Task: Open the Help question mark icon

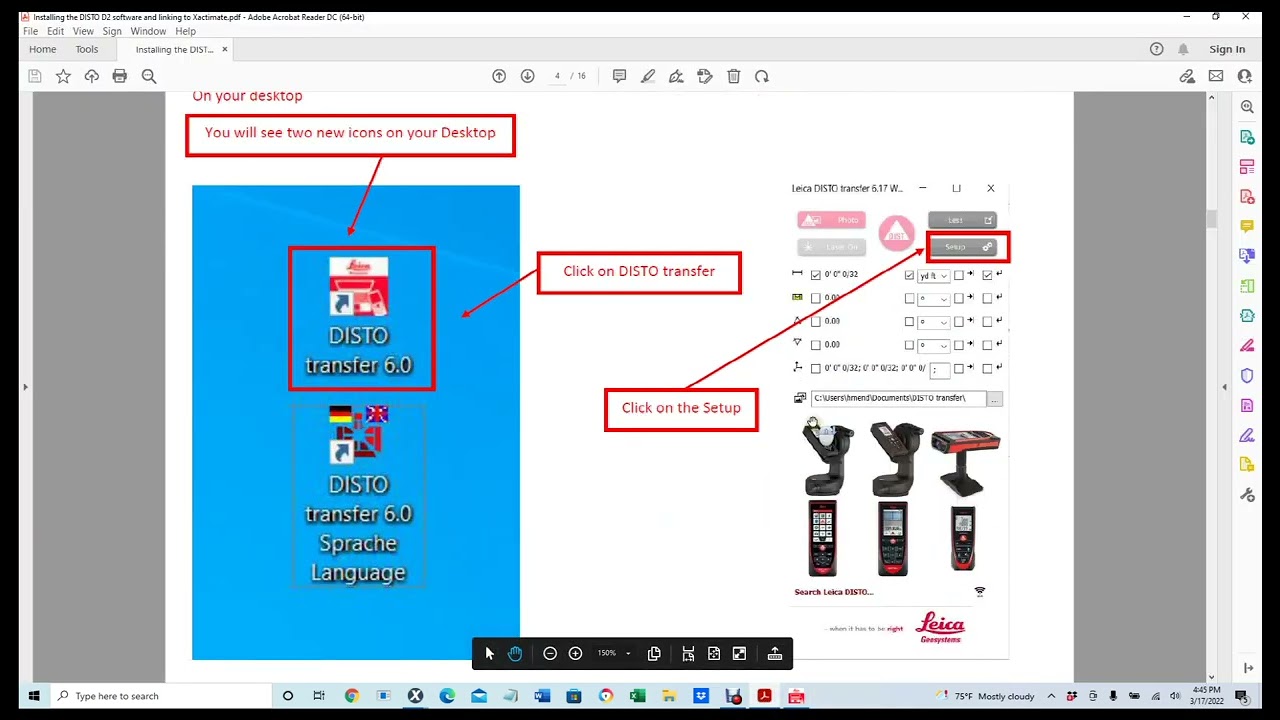Action: (1157, 49)
